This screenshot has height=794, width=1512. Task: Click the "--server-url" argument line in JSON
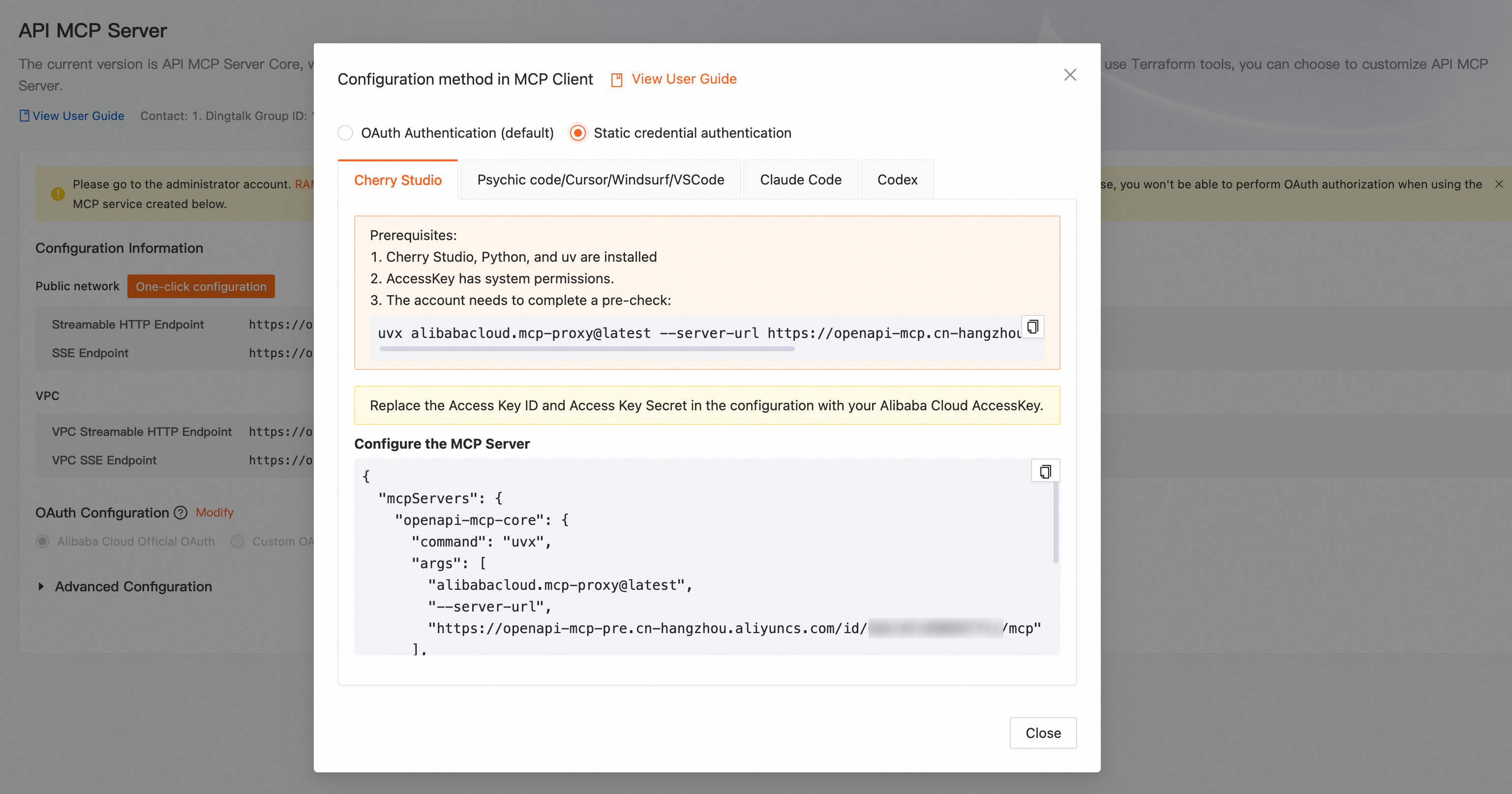coord(489,607)
